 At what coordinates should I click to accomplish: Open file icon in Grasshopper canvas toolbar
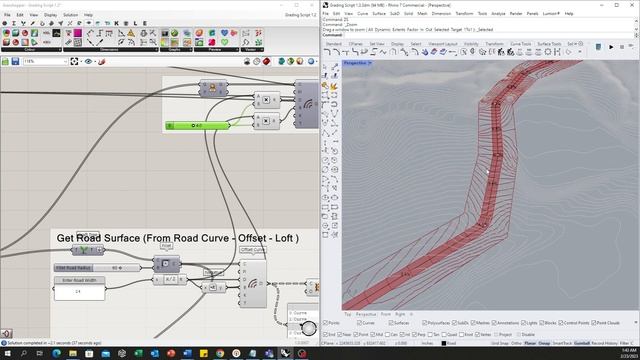click(x=5, y=62)
